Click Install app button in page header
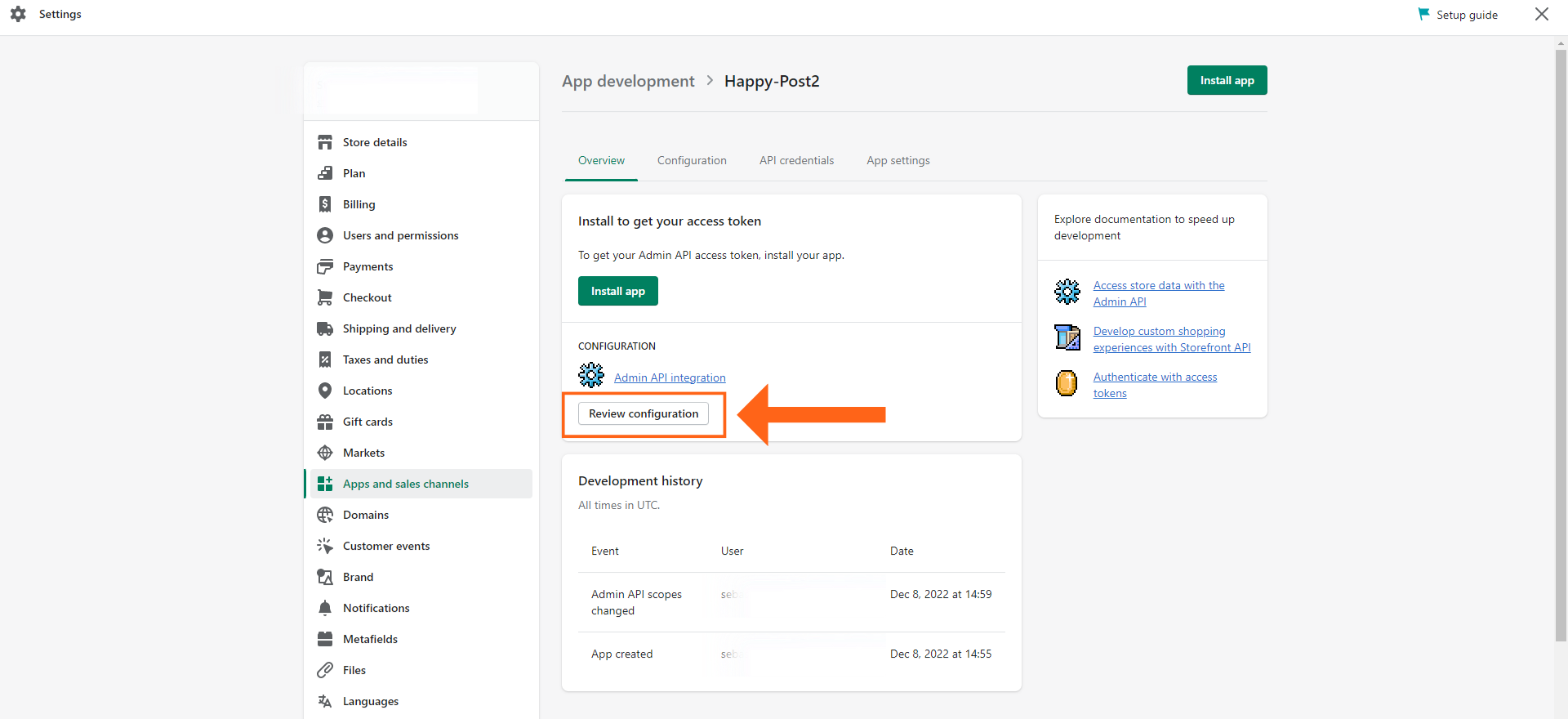The width and height of the screenshot is (1568, 719). 1227,80
